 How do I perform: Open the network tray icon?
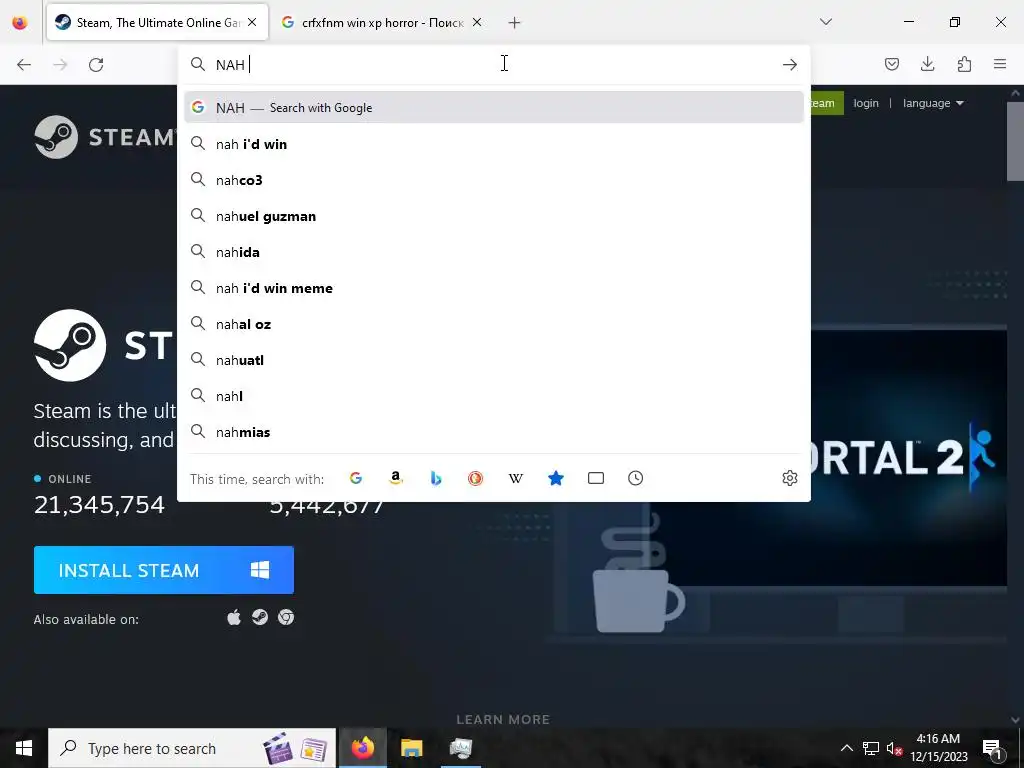pyautogui.click(x=871, y=748)
